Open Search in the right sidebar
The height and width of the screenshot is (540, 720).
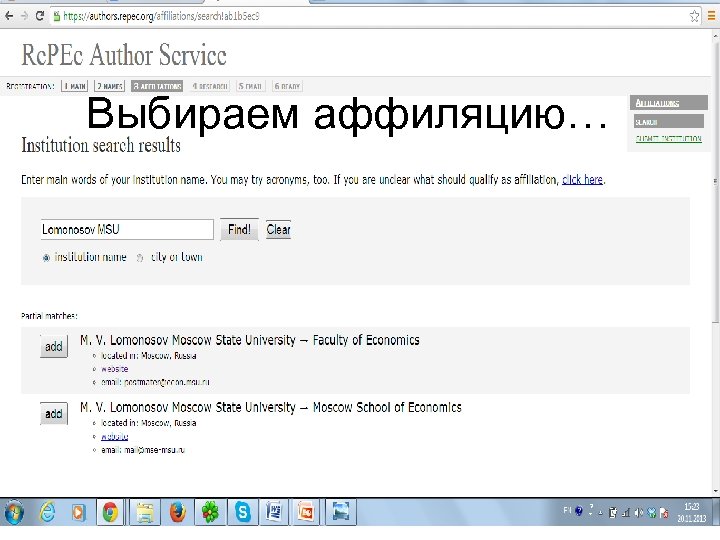pyautogui.click(x=669, y=122)
